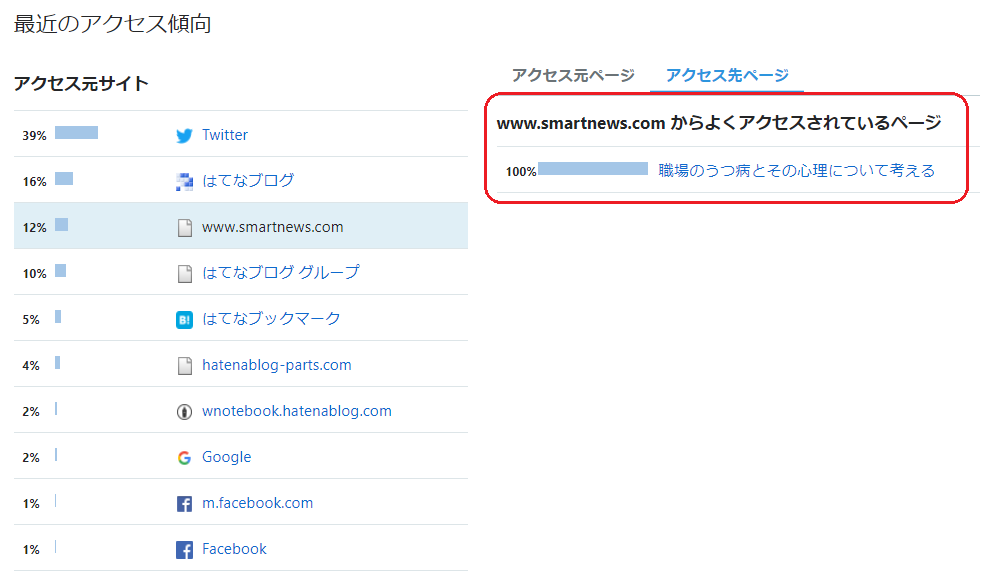Click the 4% value for hatenablog-parts.com
Screen dimensions: 985x574
click(x=31, y=366)
